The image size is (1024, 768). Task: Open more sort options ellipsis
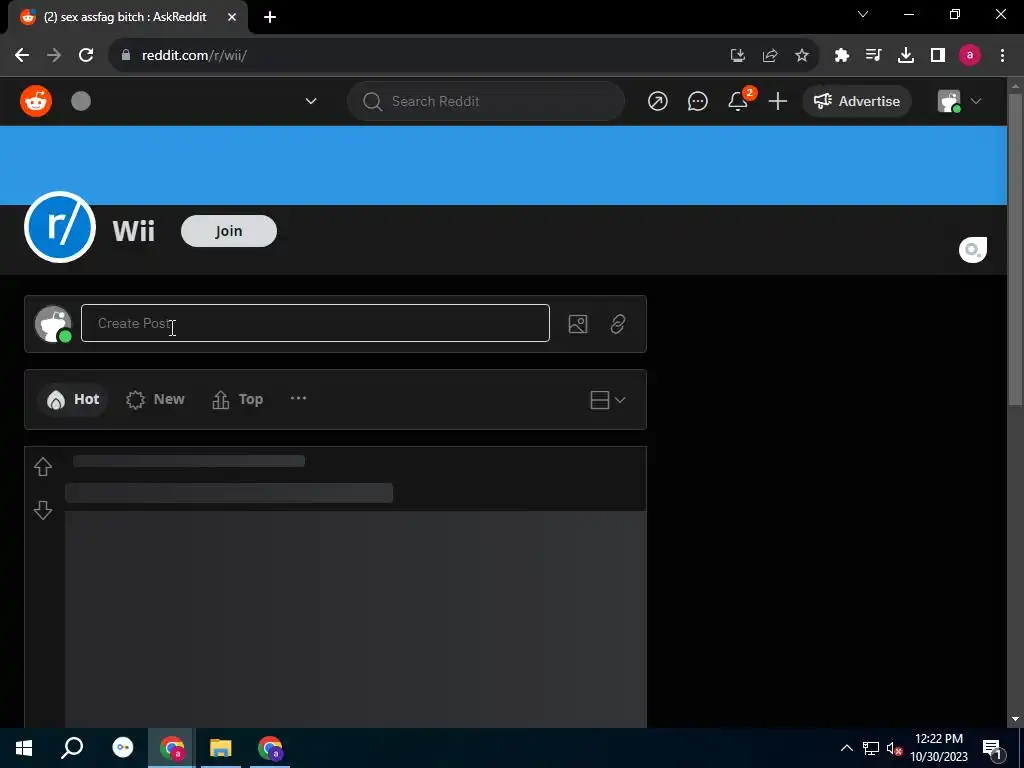tap(298, 398)
